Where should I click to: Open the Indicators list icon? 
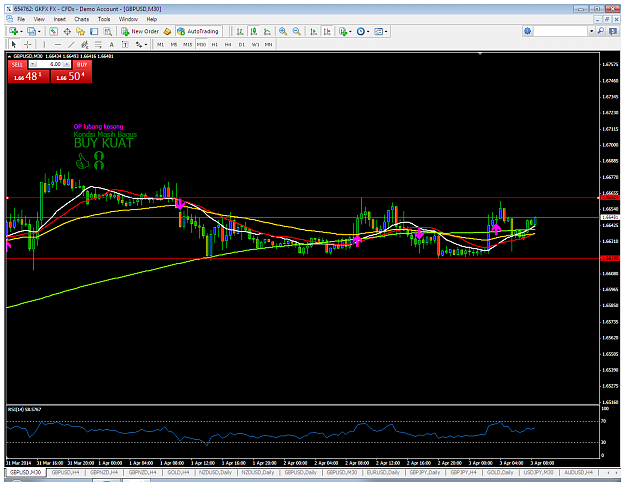coord(343,31)
